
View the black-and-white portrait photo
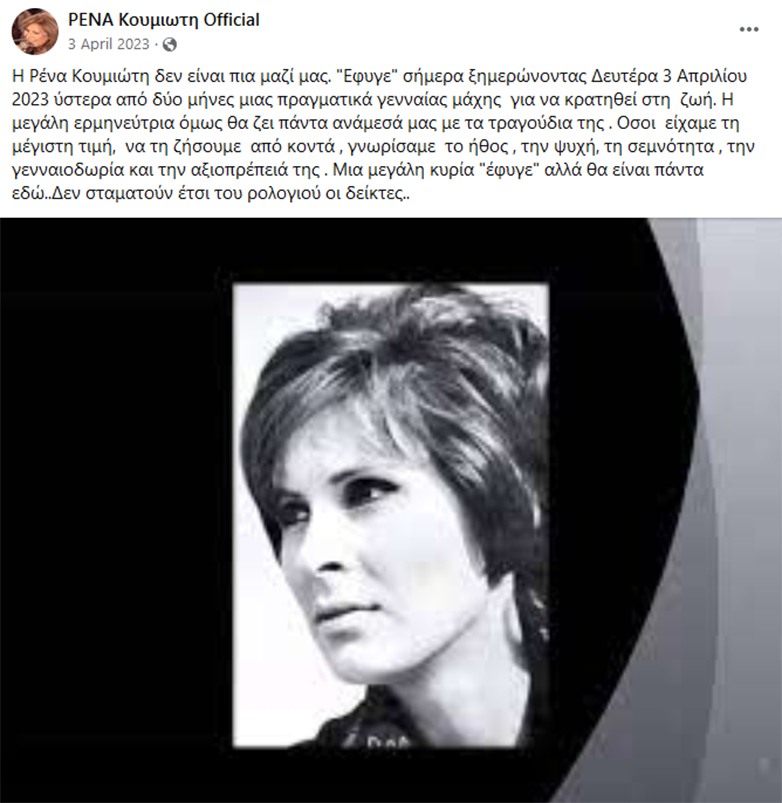391,514
